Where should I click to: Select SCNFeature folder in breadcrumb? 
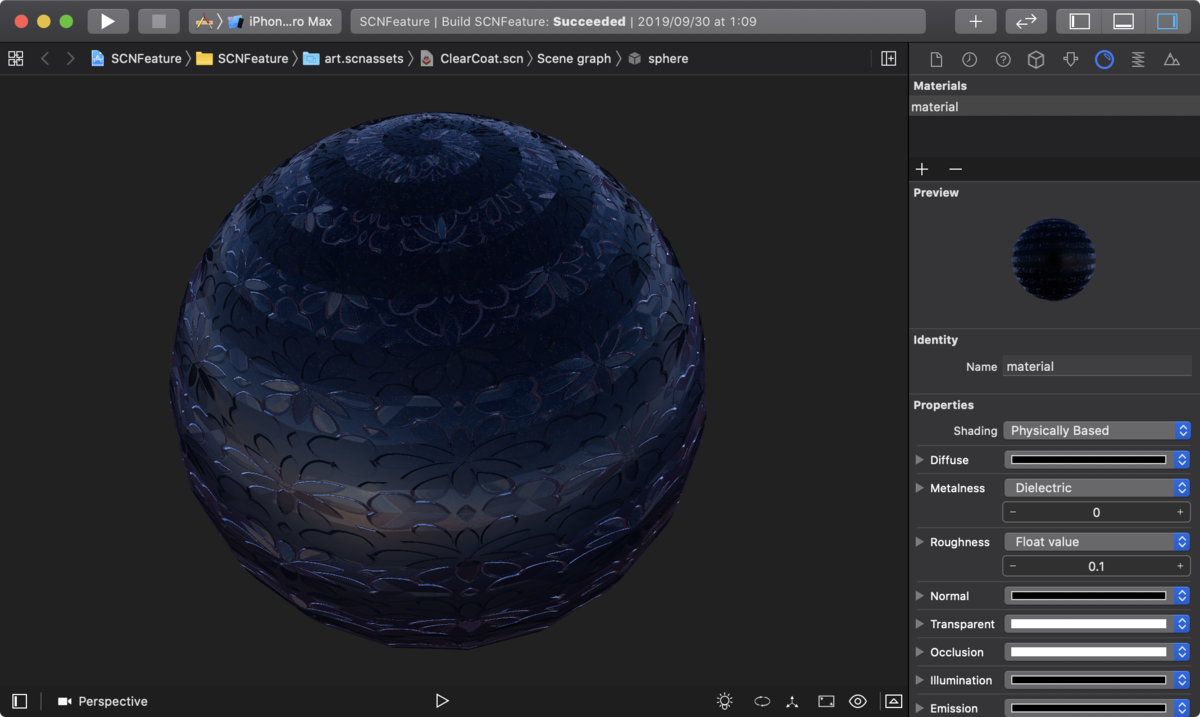[242, 59]
